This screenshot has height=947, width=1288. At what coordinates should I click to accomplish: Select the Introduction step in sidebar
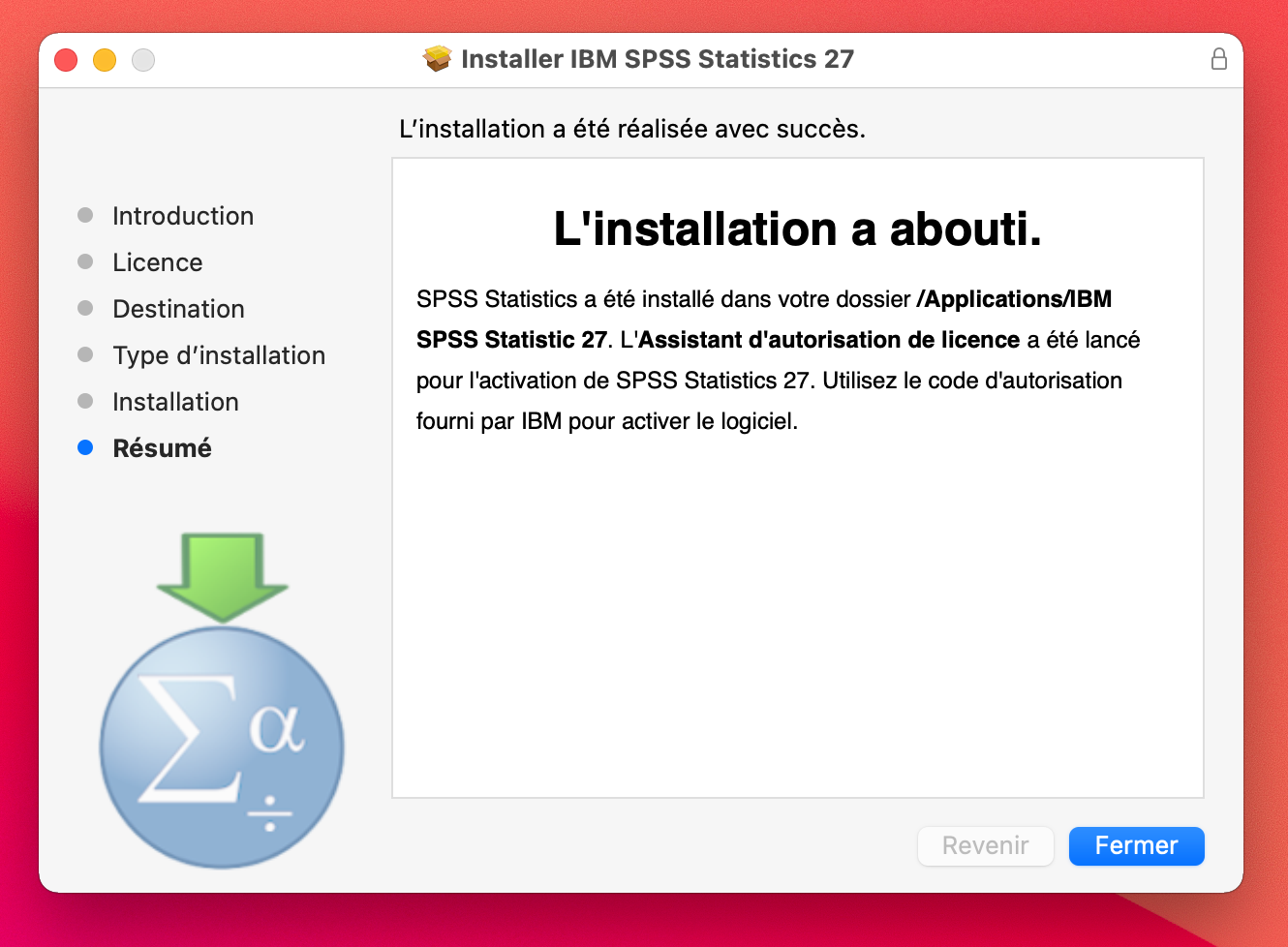(183, 216)
